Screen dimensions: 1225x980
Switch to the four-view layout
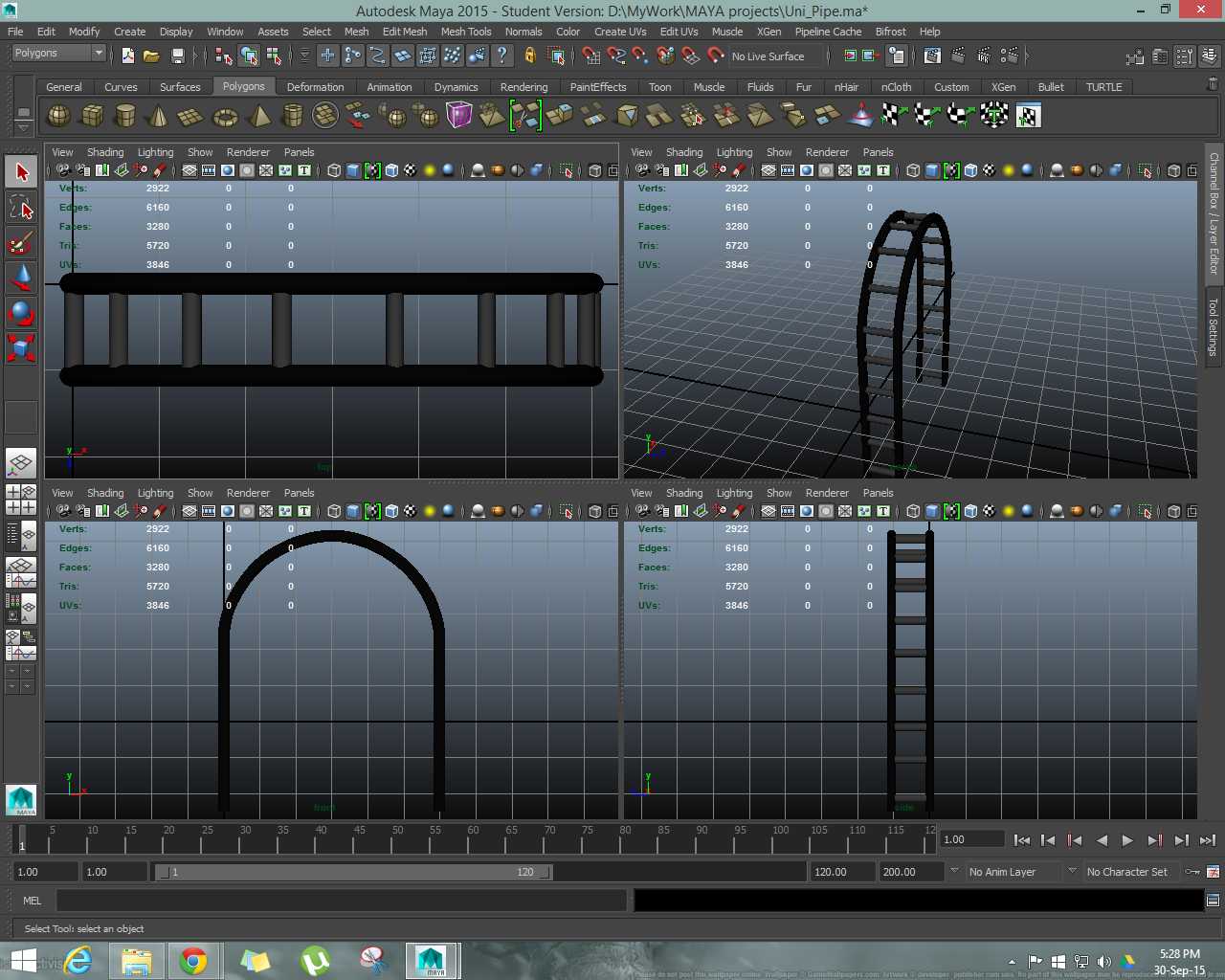[x=21, y=500]
